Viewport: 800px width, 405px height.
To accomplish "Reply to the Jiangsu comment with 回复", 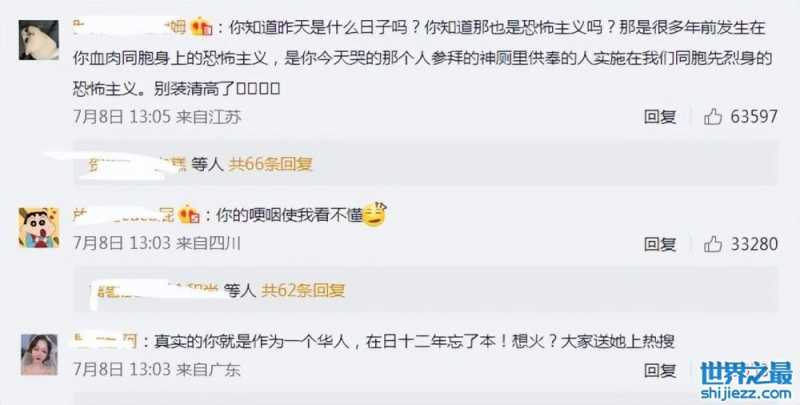I will tap(660, 117).
